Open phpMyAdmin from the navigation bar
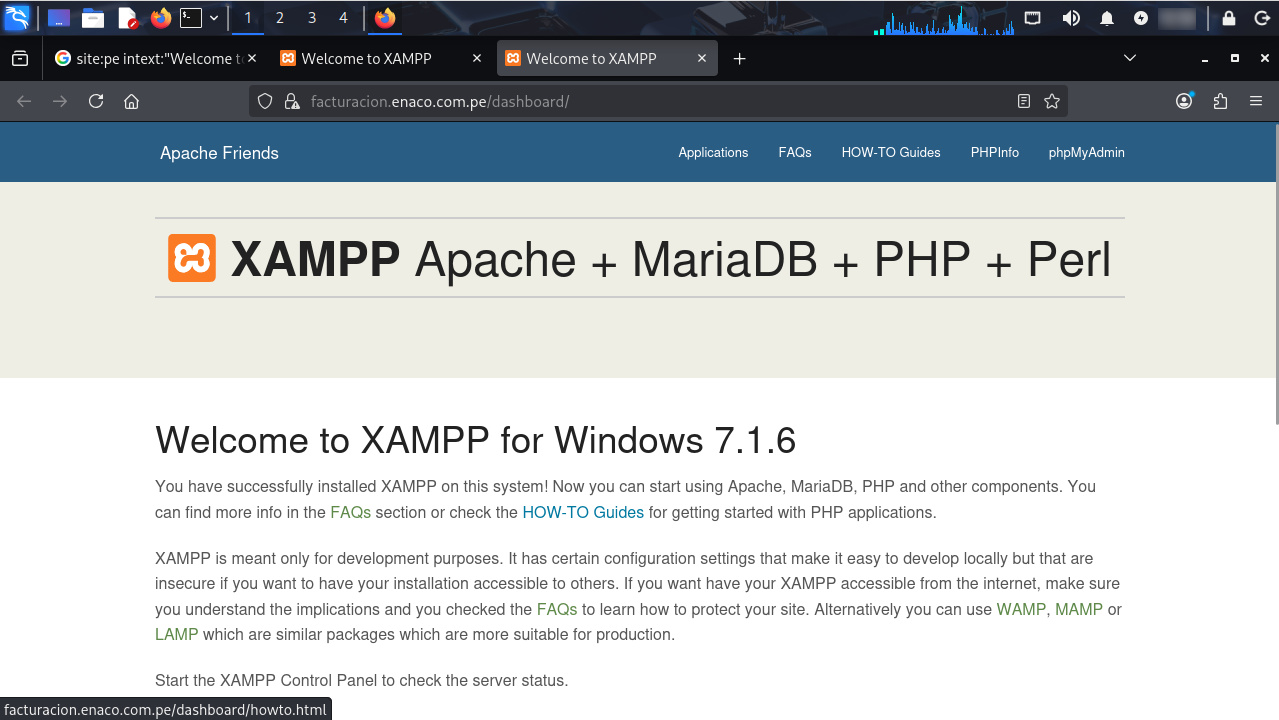This screenshot has height=720, width=1279. pyautogui.click(x=1086, y=153)
